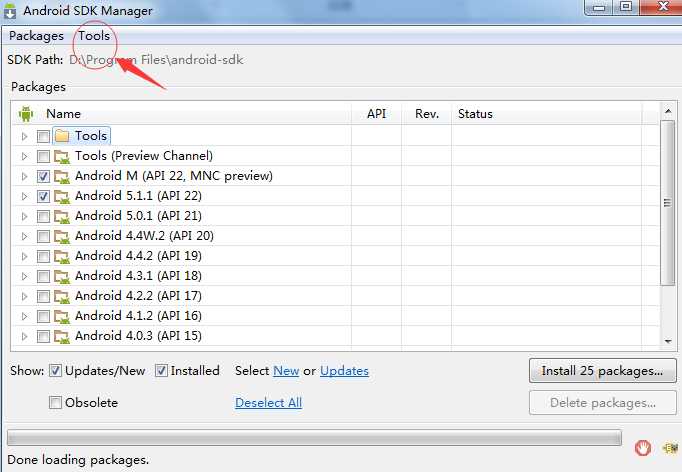
Task: Expand the Android 4.4.2 (API 19) node
Action: click(x=24, y=257)
